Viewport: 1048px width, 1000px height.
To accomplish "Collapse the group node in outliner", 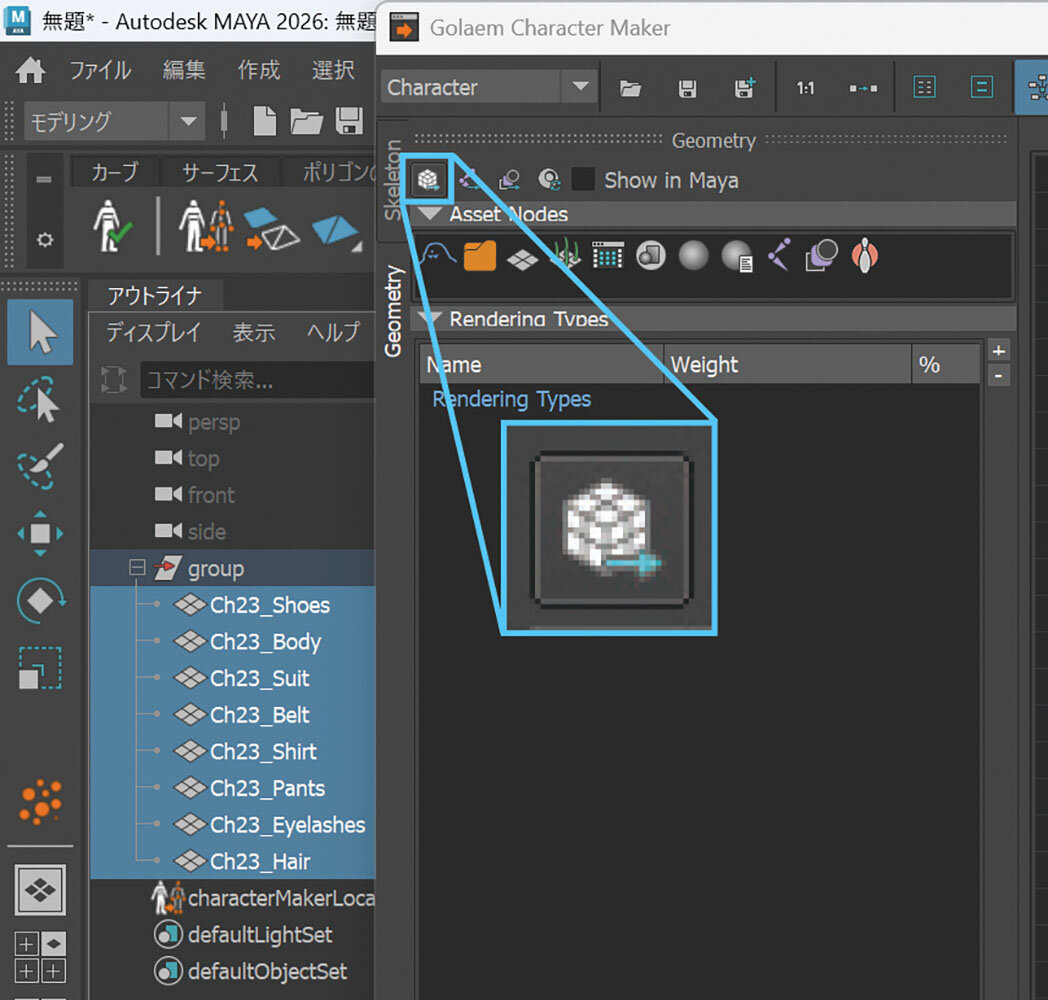I will 137,568.
